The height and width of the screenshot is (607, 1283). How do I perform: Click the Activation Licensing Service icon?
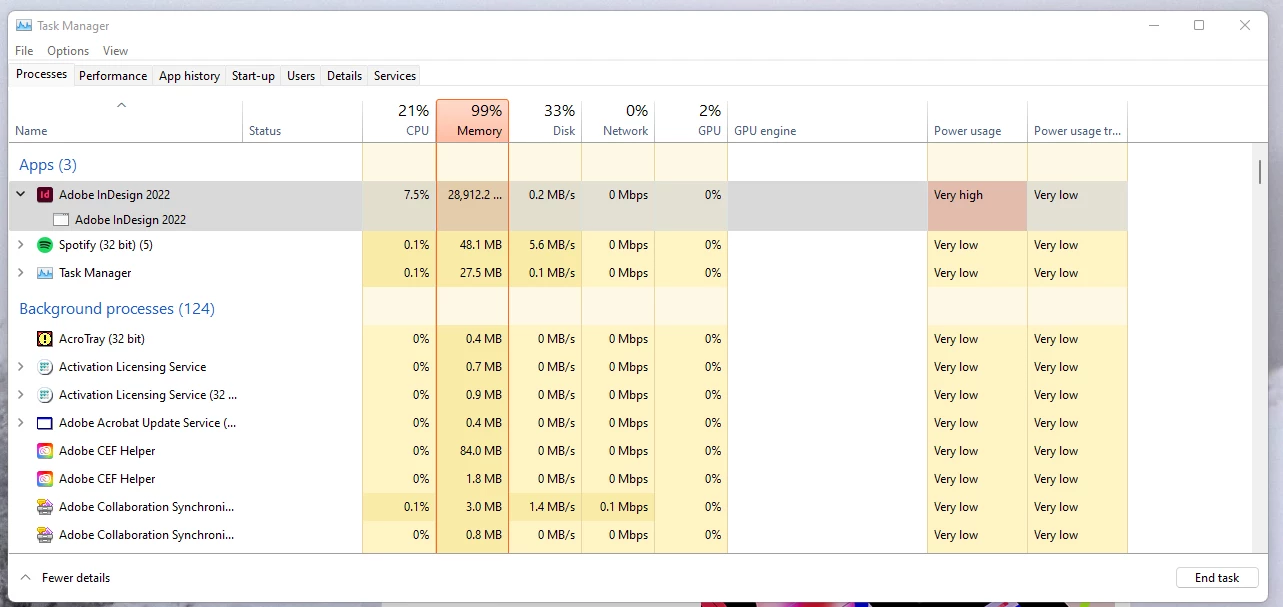coord(44,367)
